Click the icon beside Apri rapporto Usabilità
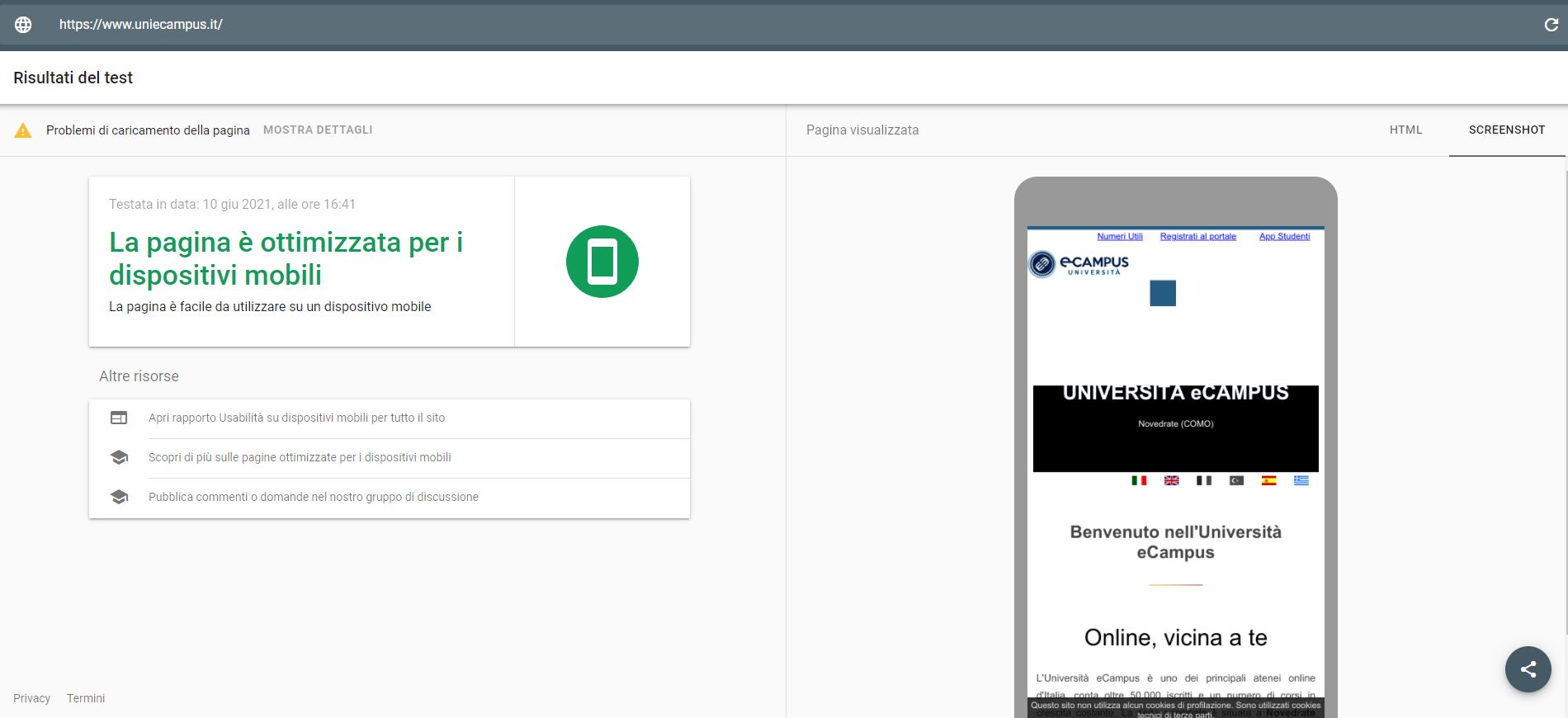 point(119,418)
